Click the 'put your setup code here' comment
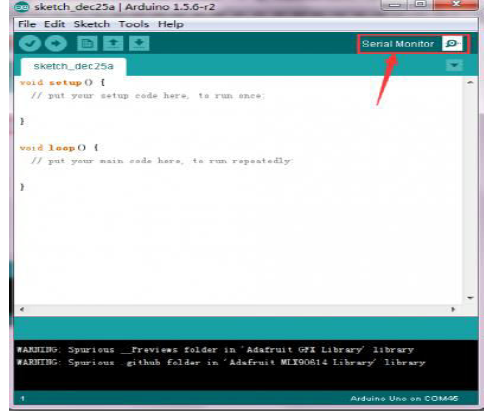Viewport: 487px width, 414px height. pyautogui.click(x=148, y=96)
